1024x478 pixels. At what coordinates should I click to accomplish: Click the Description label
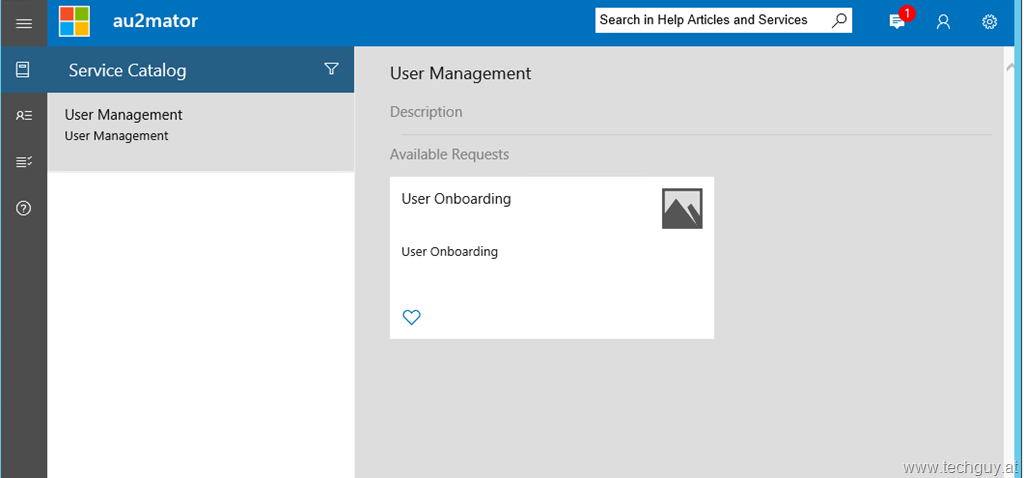click(x=426, y=112)
